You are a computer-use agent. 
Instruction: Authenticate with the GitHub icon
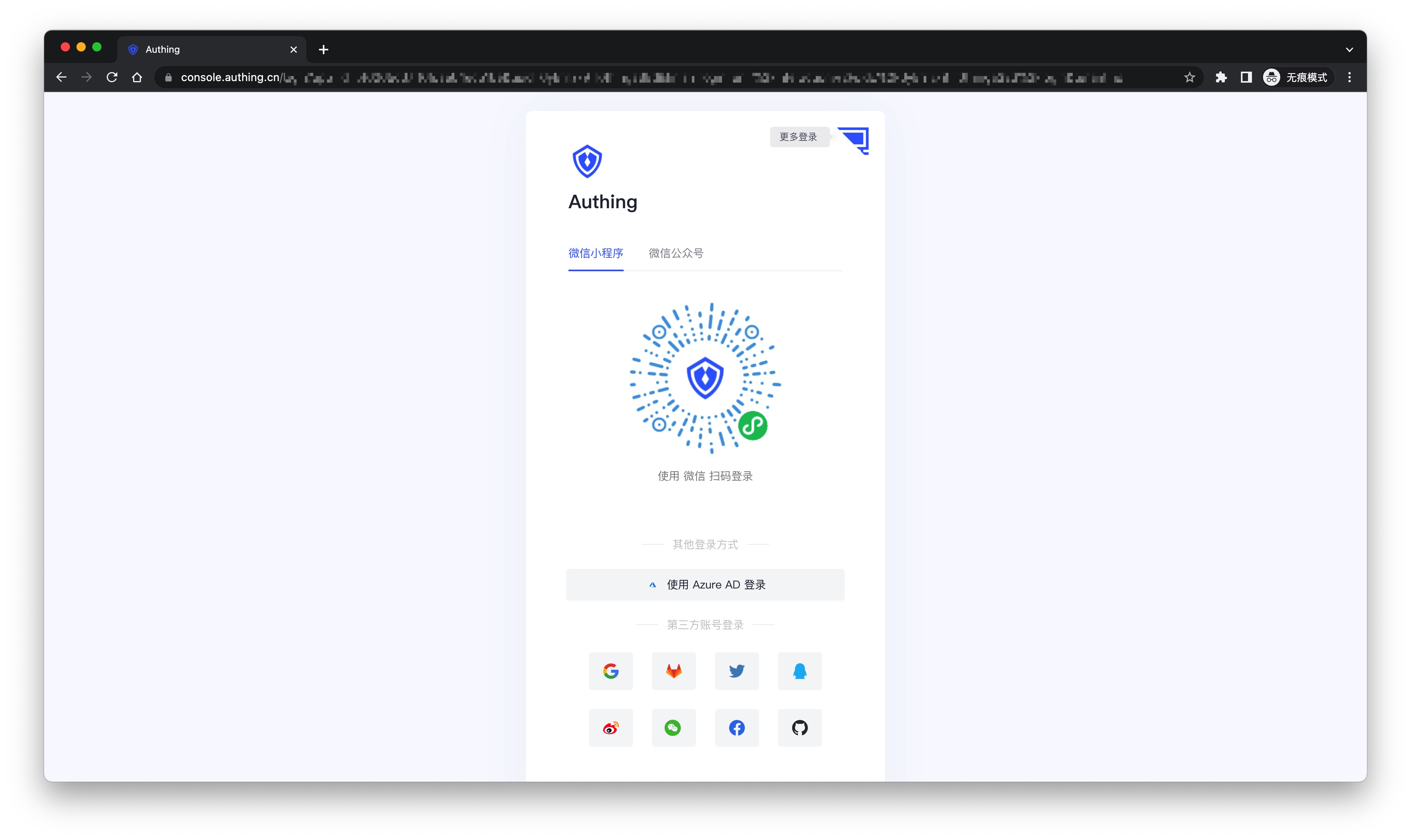(x=799, y=727)
